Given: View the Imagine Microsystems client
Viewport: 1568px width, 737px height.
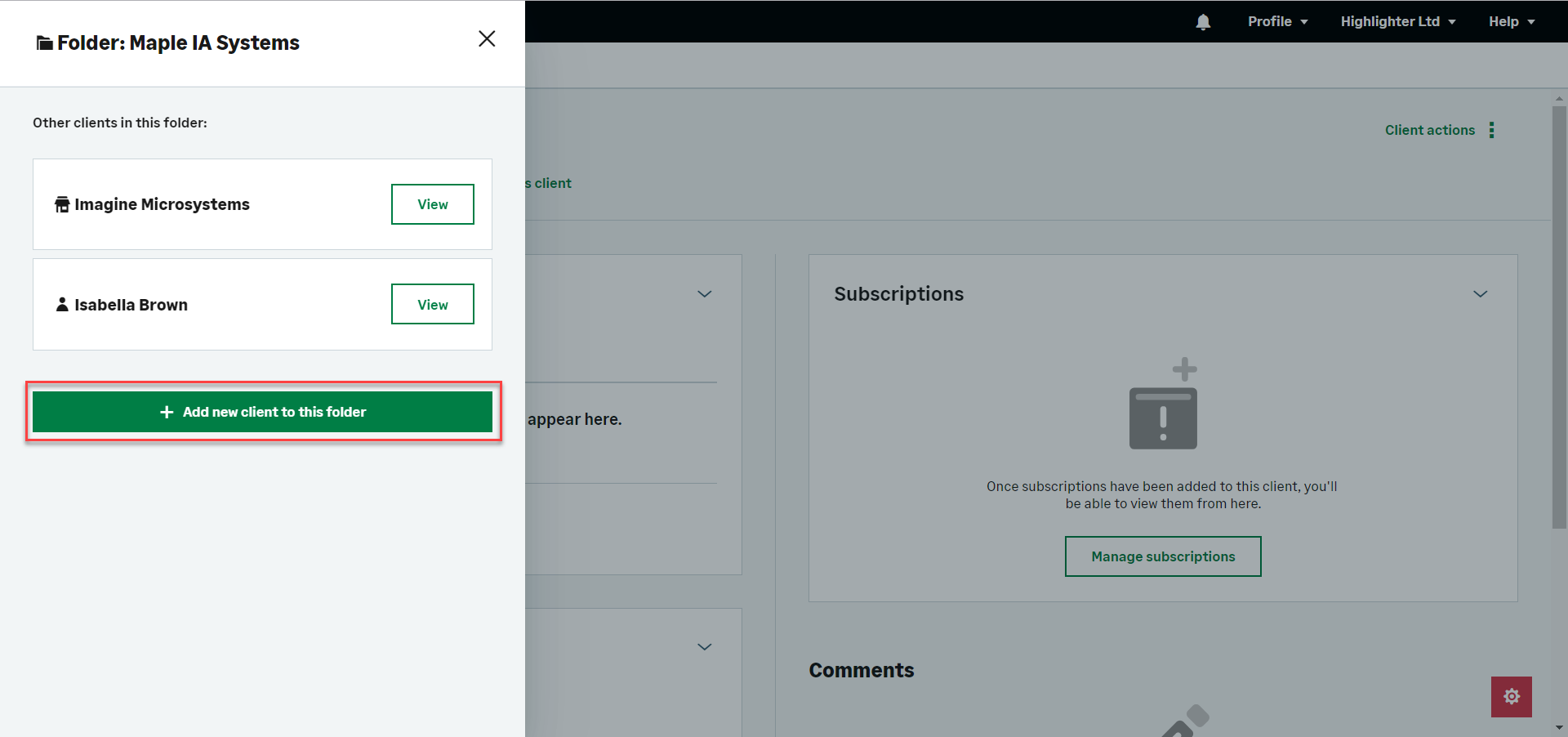Looking at the screenshot, I should (432, 204).
